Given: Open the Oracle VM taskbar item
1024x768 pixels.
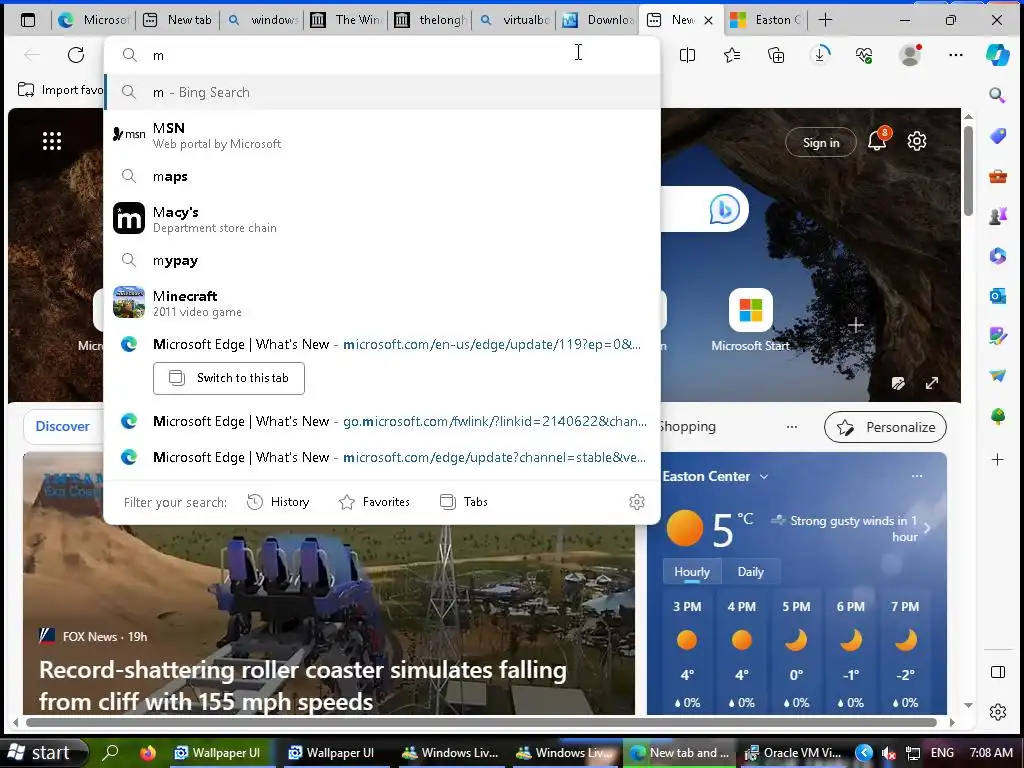Looking at the screenshot, I should [x=793, y=753].
